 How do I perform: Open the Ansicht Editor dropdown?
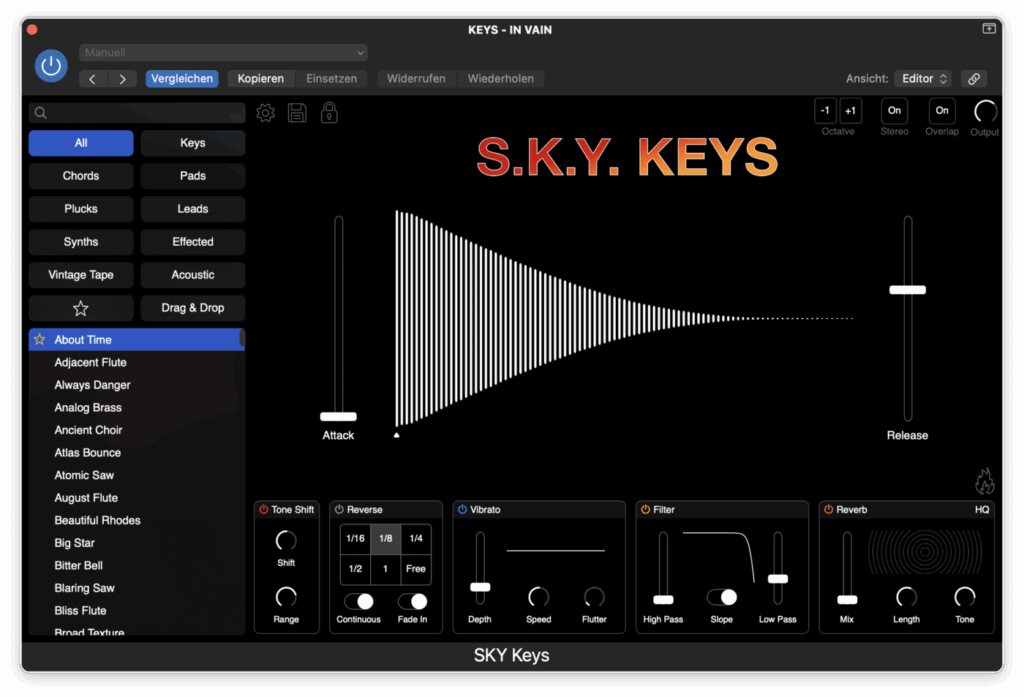[923, 79]
